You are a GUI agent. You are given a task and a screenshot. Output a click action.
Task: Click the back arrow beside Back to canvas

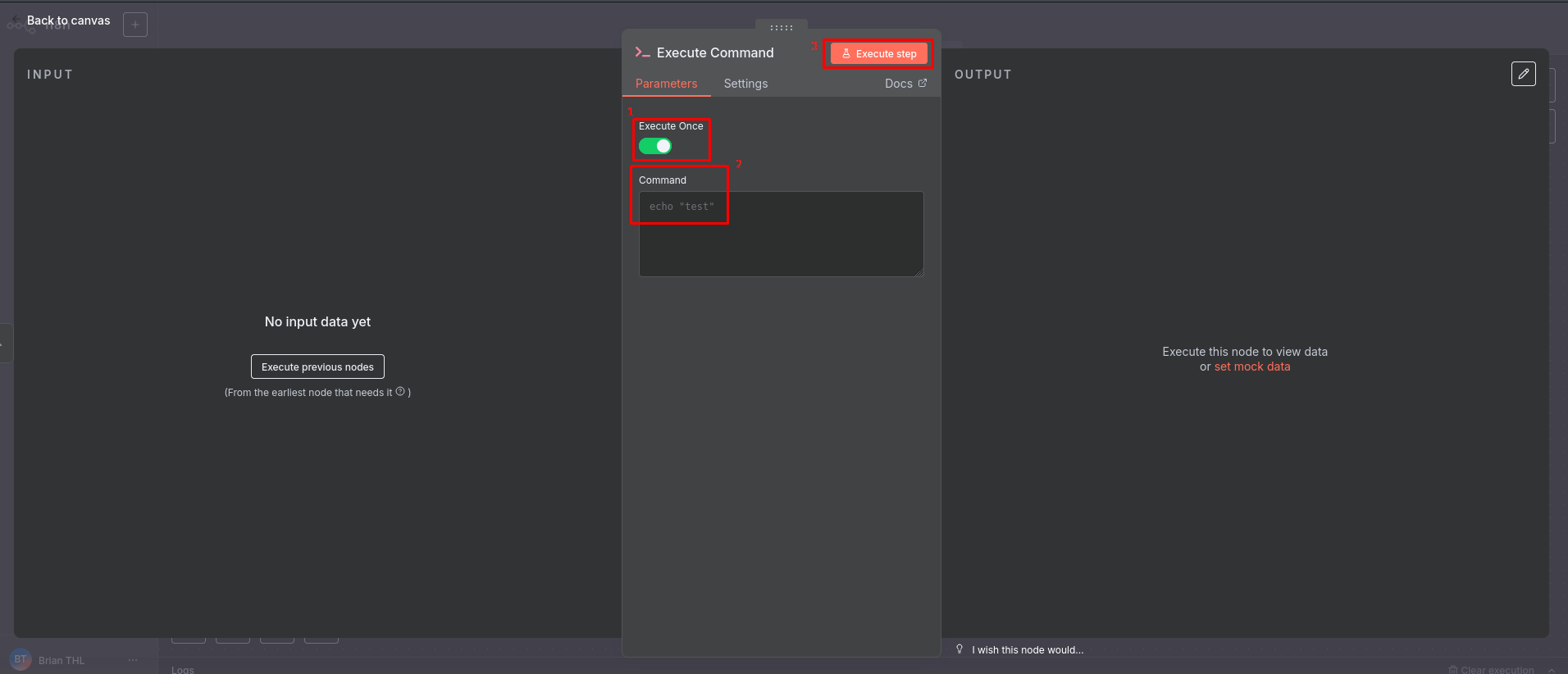(x=16, y=20)
